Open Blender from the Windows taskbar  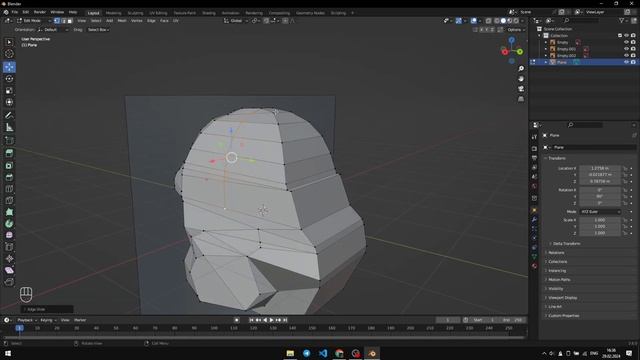[372, 353]
